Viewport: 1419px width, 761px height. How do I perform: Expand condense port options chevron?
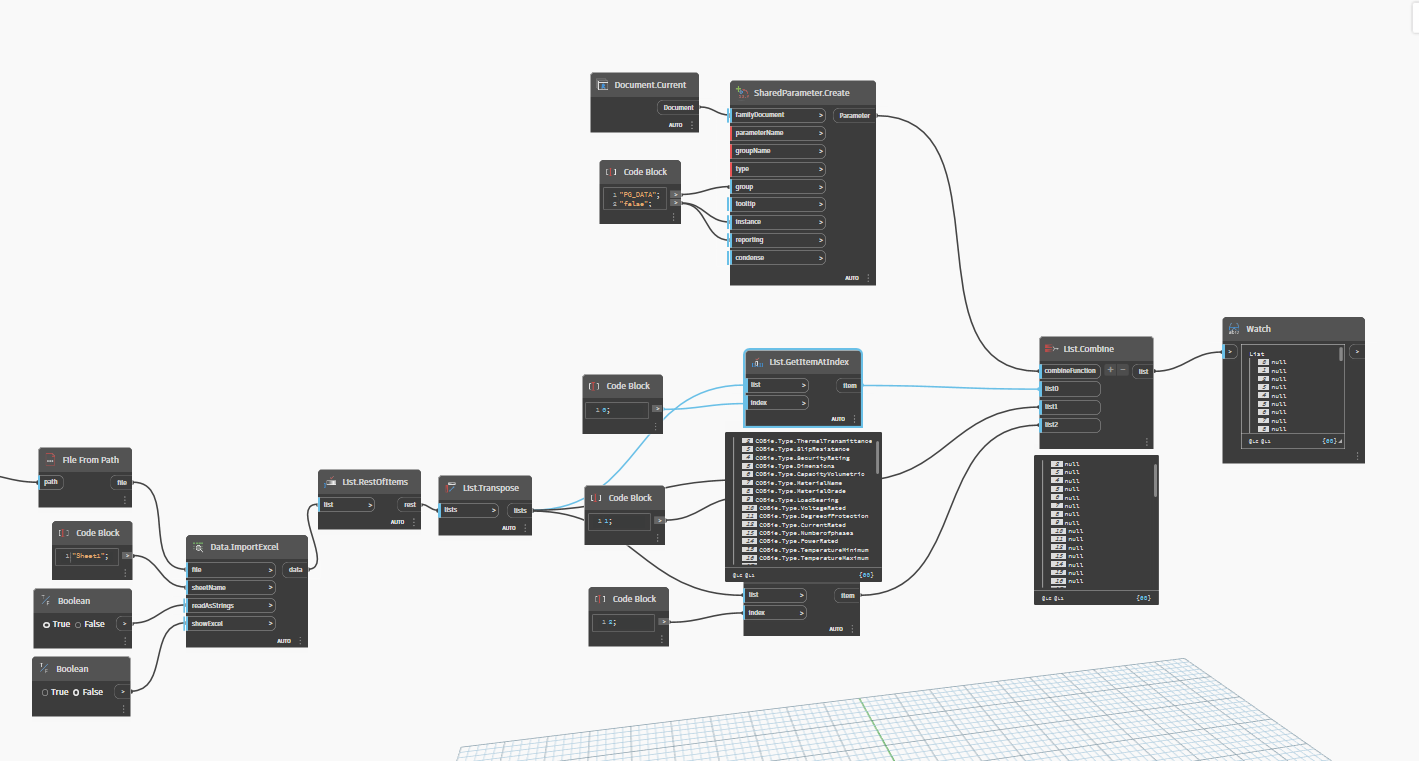pyautogui.click(x=820, y=258)
